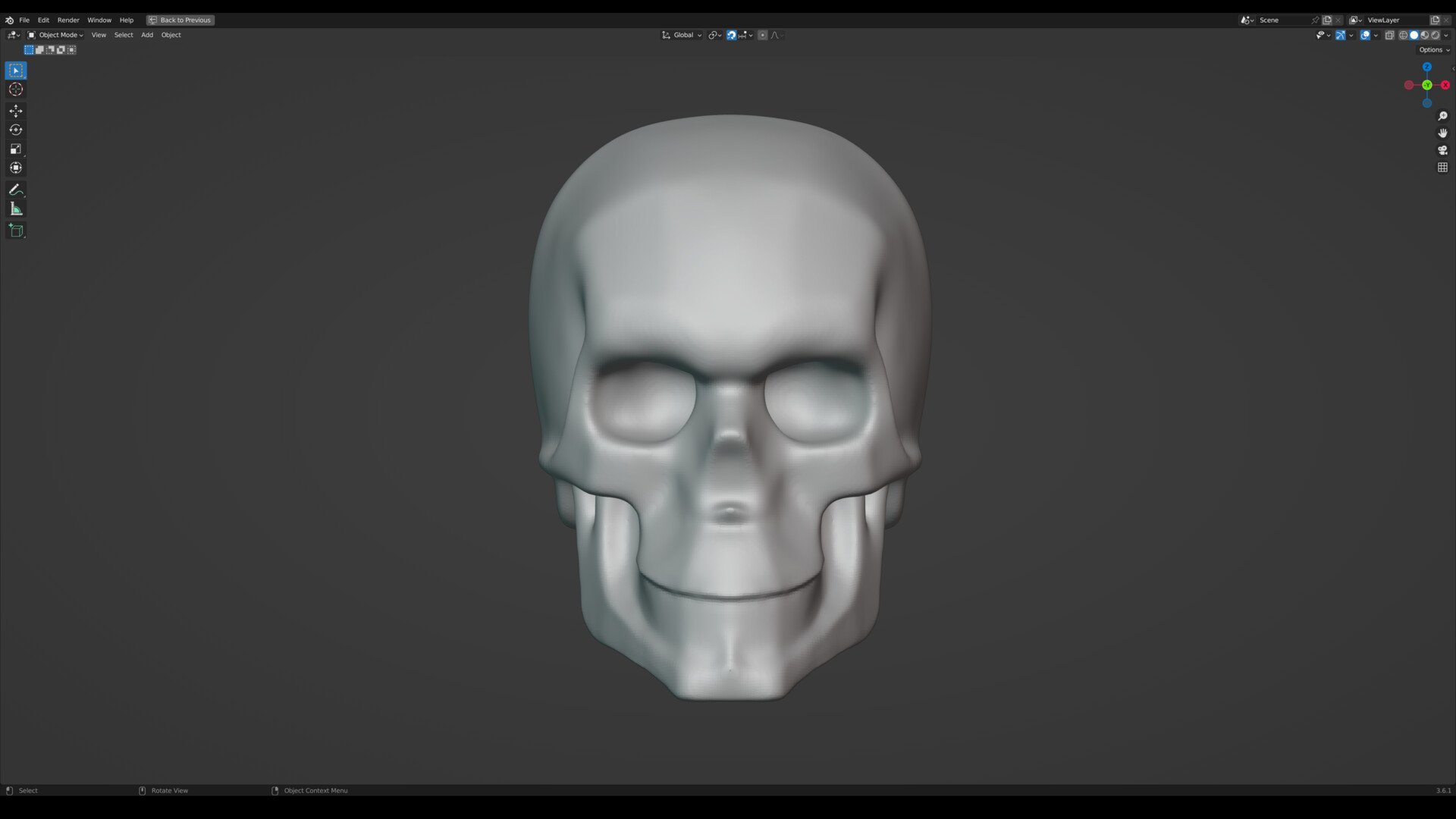
Task: Switch viewport to Material Preview shading
Action: click(1424, 35)
